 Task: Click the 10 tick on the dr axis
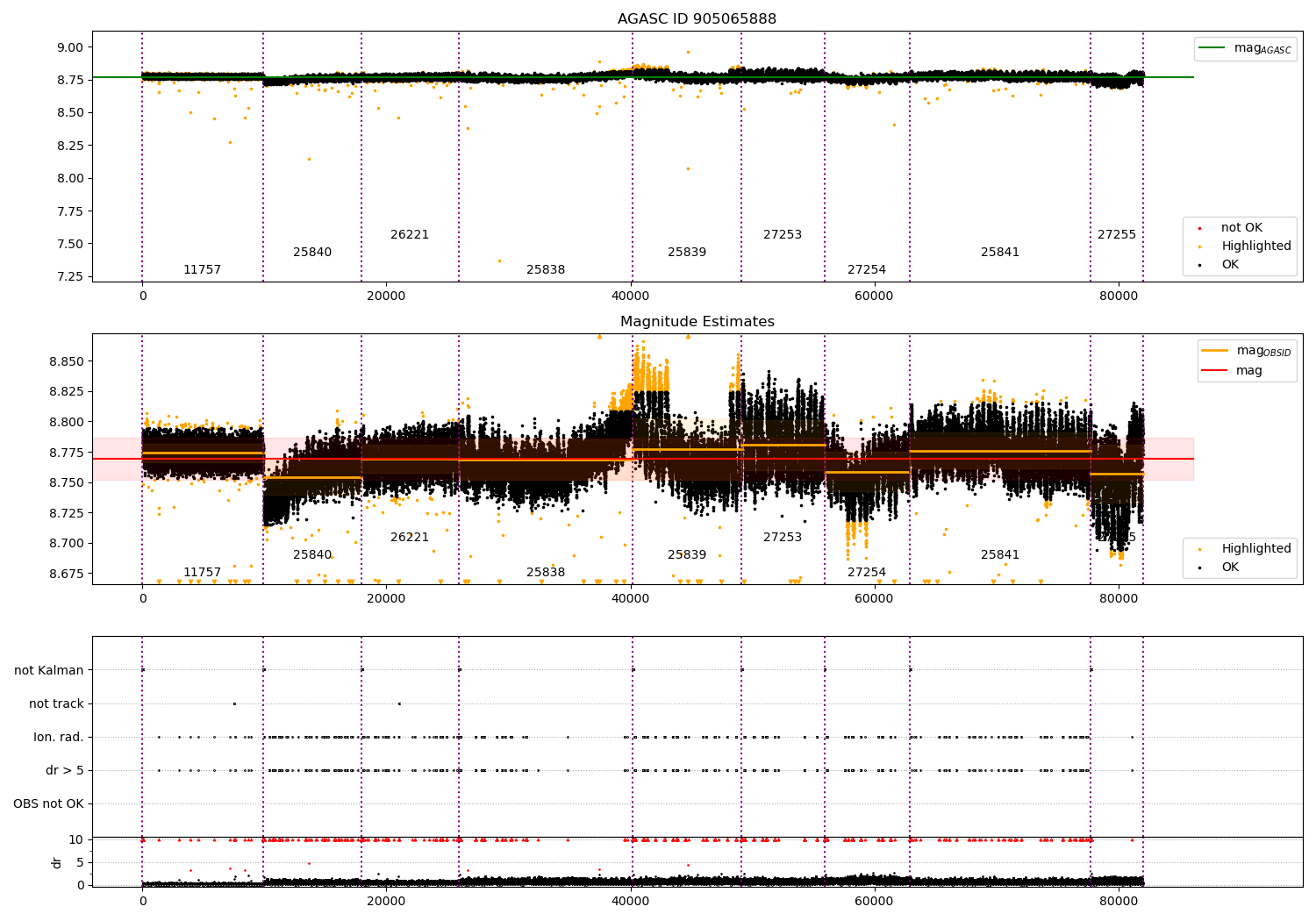[x=76, y=840]
